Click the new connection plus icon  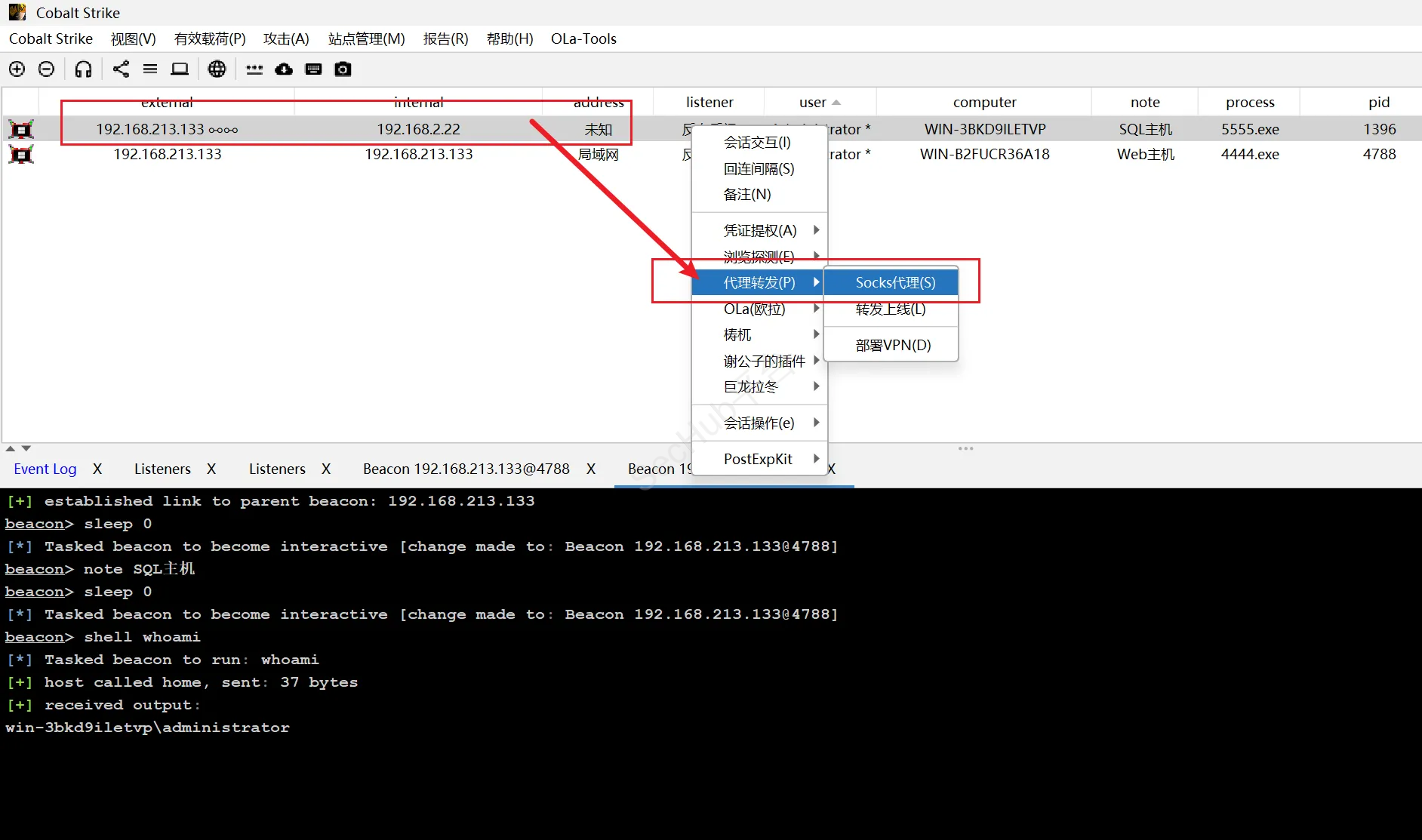point(17,69)
